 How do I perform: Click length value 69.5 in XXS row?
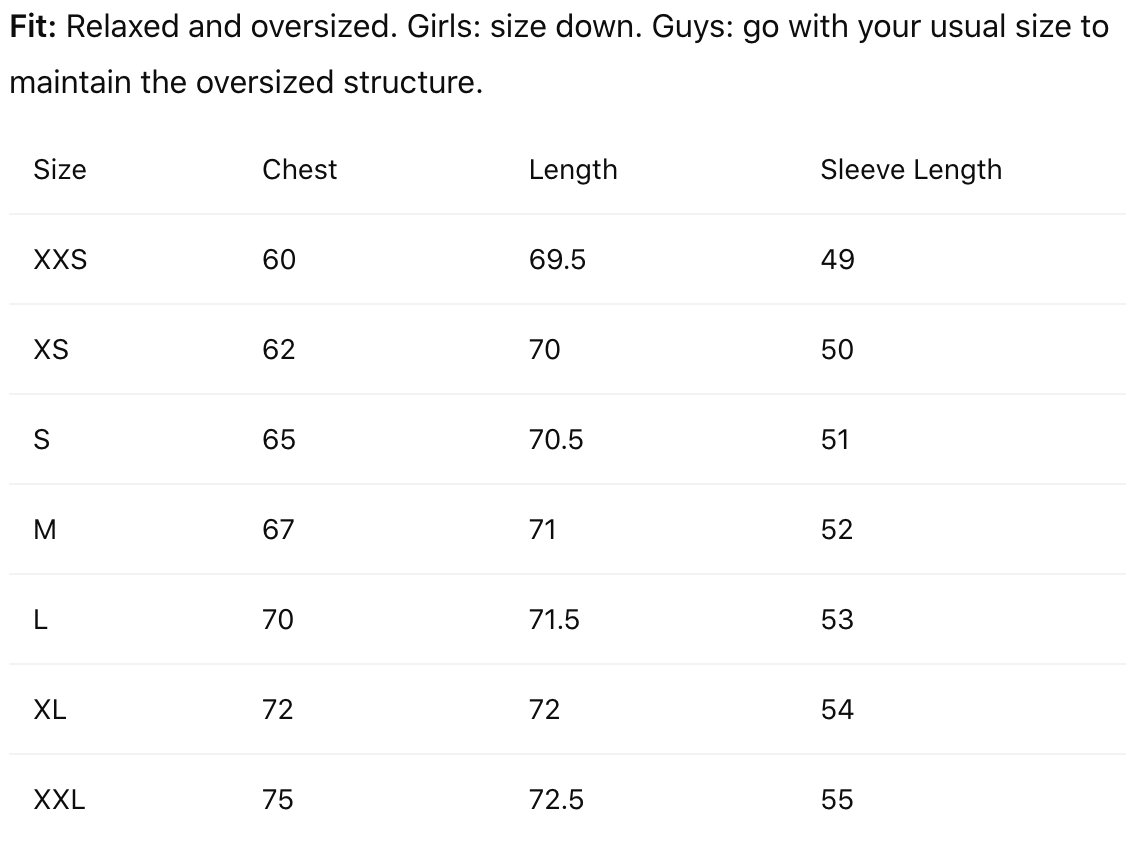click(x=557, y=260)
